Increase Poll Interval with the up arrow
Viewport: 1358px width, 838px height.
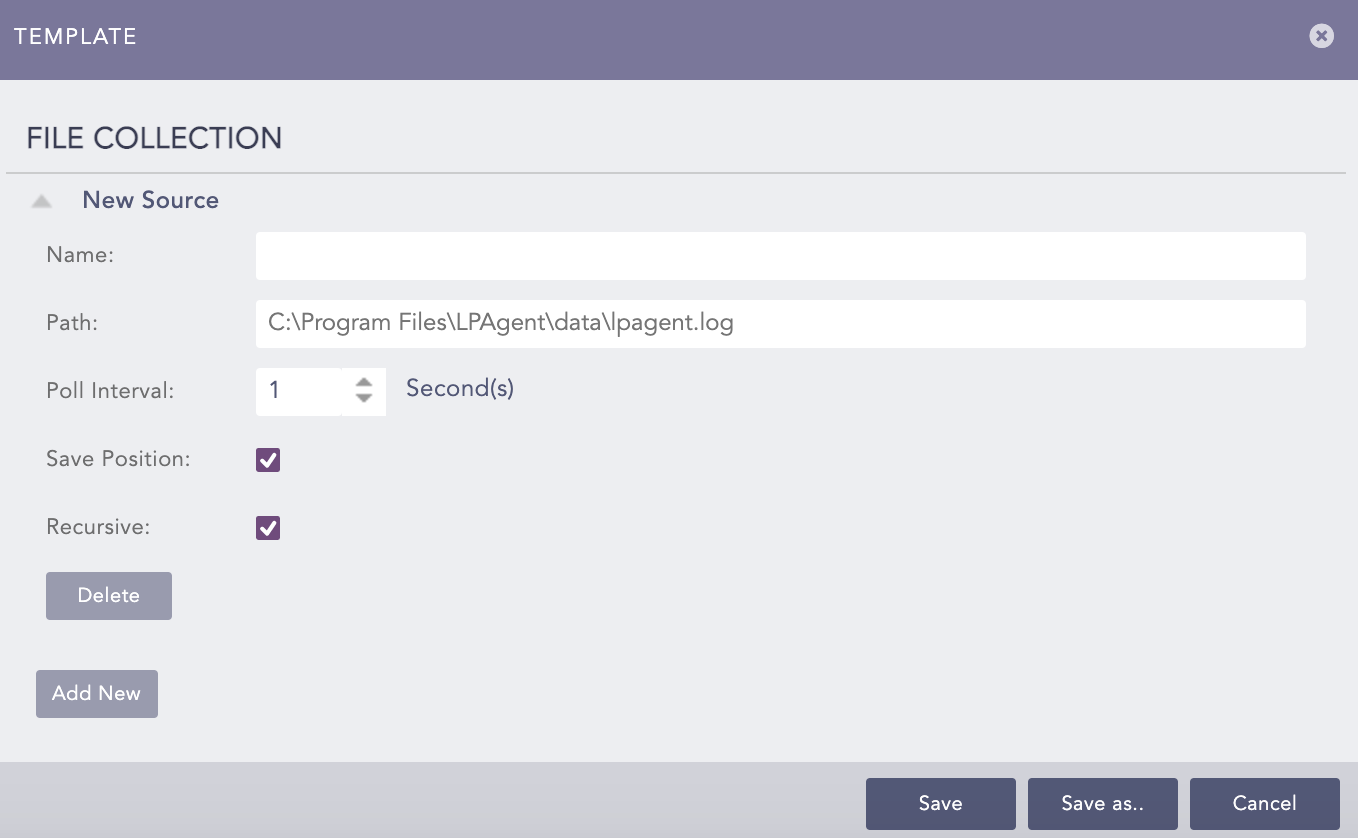click(364, 382)
